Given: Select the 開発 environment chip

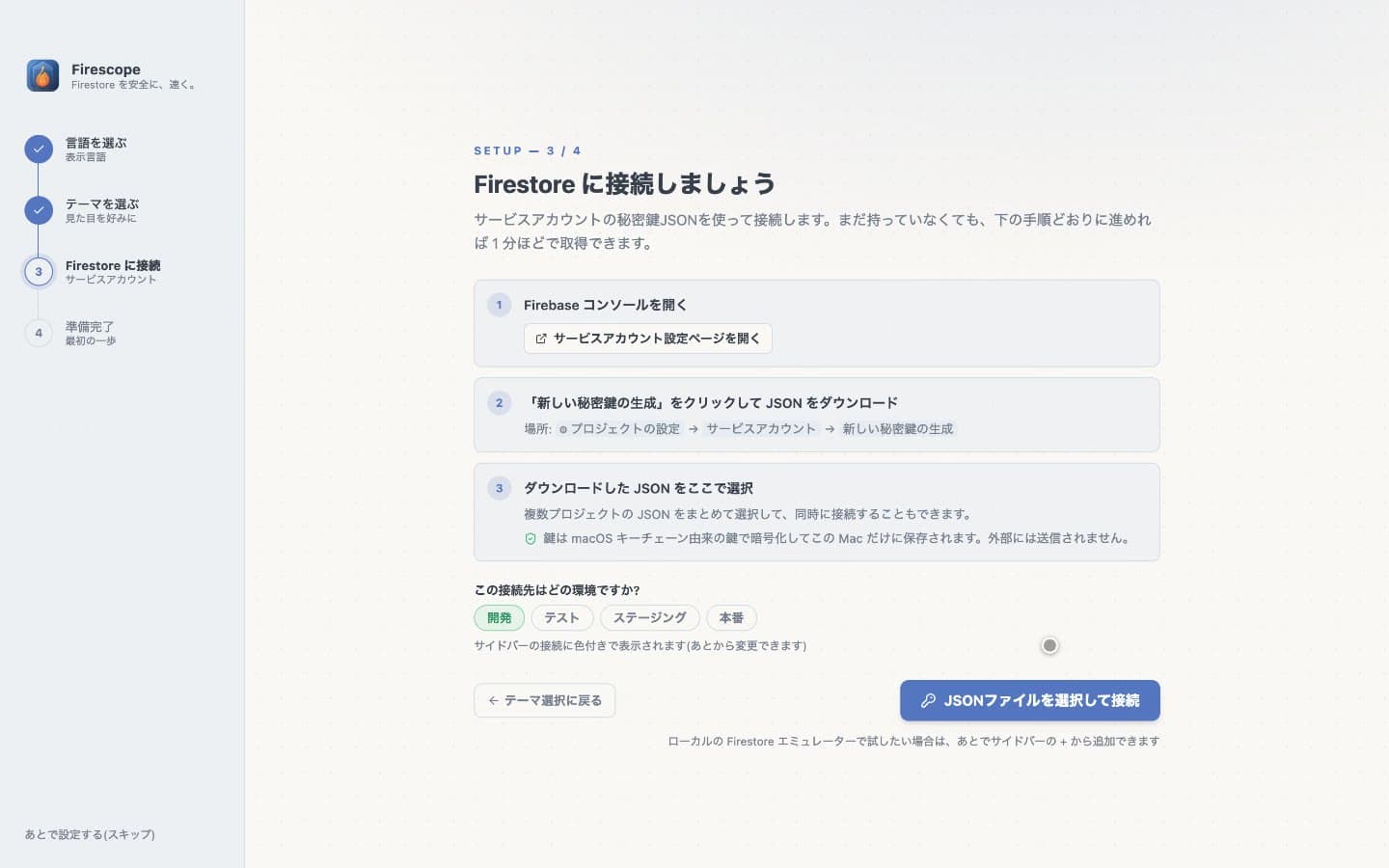Looking at the screenshot, I should pyautogui.click(x=499, y=618).
